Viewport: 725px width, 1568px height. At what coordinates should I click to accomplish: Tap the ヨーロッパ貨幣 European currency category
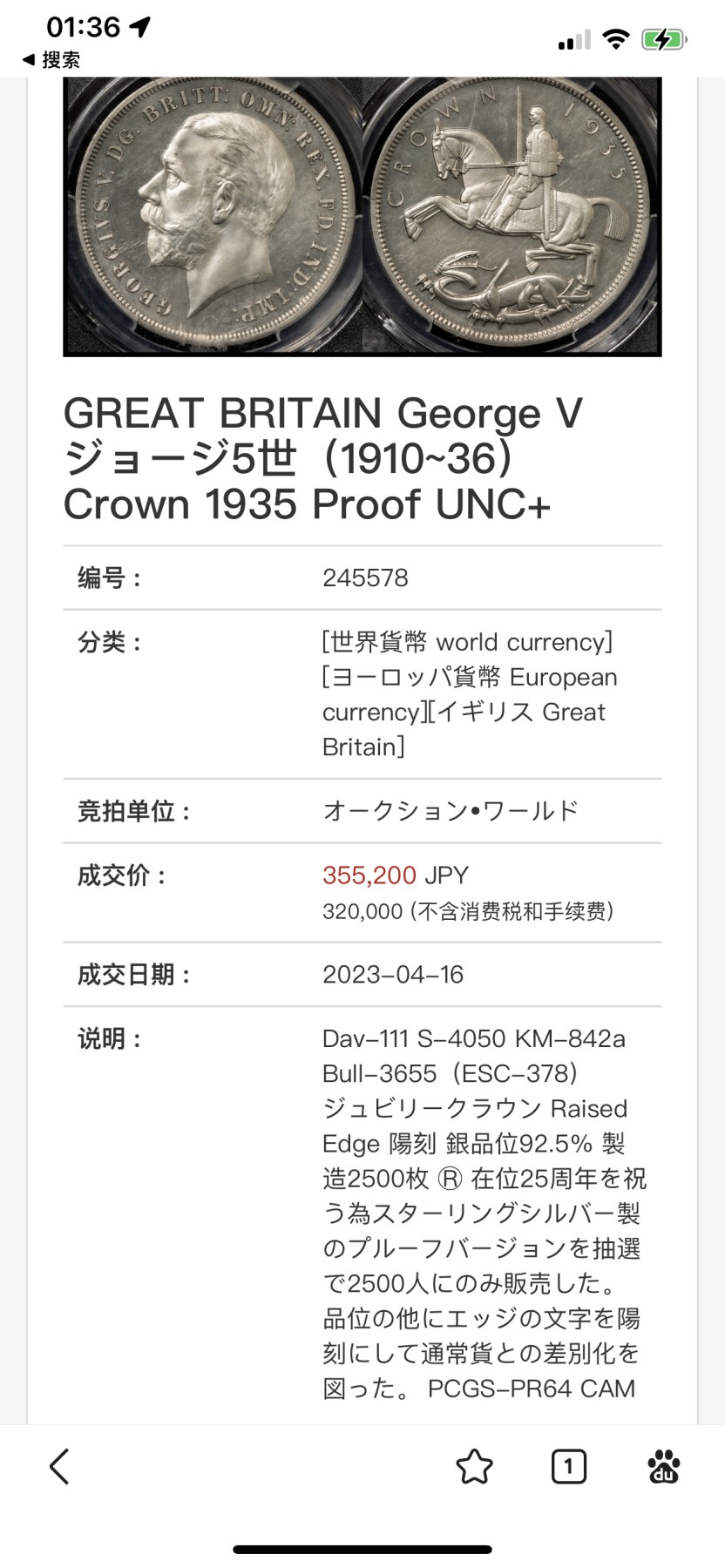tap(470, 694)
